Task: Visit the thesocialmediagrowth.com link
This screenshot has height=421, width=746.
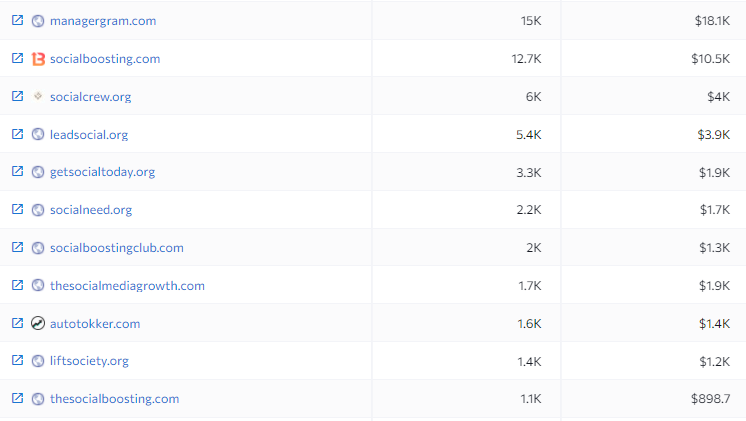Action: [x=127, y=285]
